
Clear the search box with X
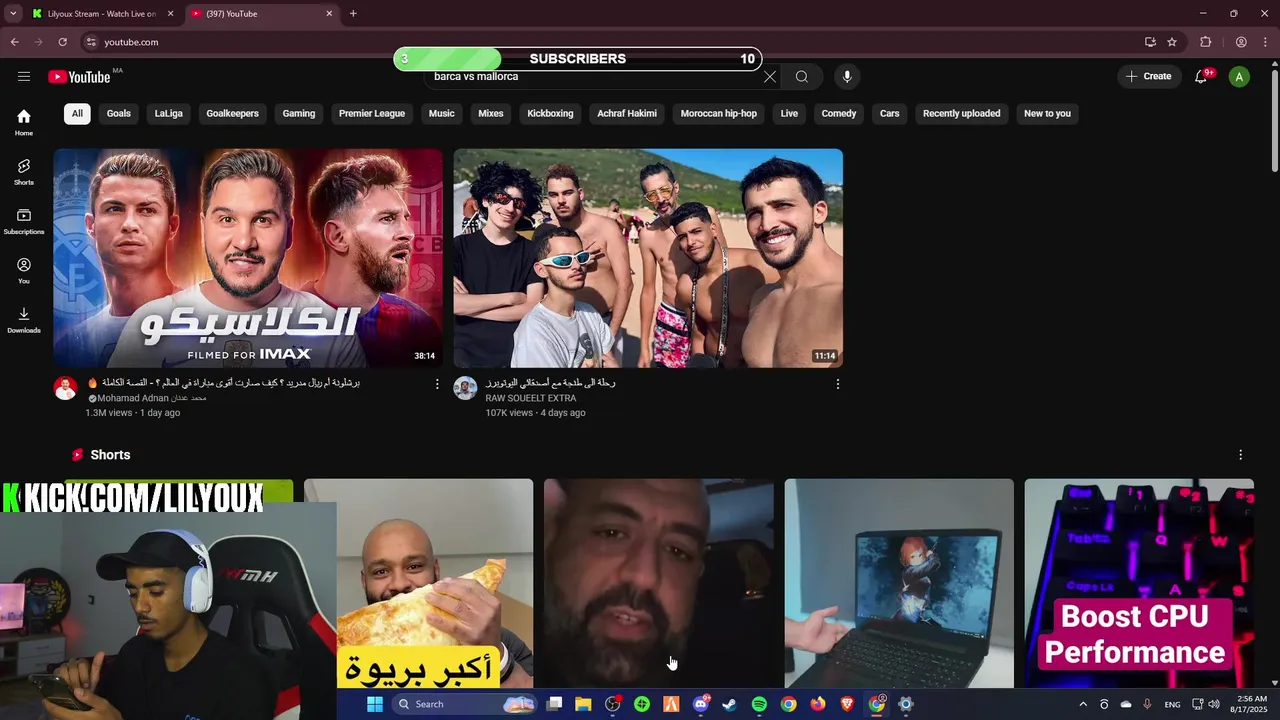click(770, 77)
